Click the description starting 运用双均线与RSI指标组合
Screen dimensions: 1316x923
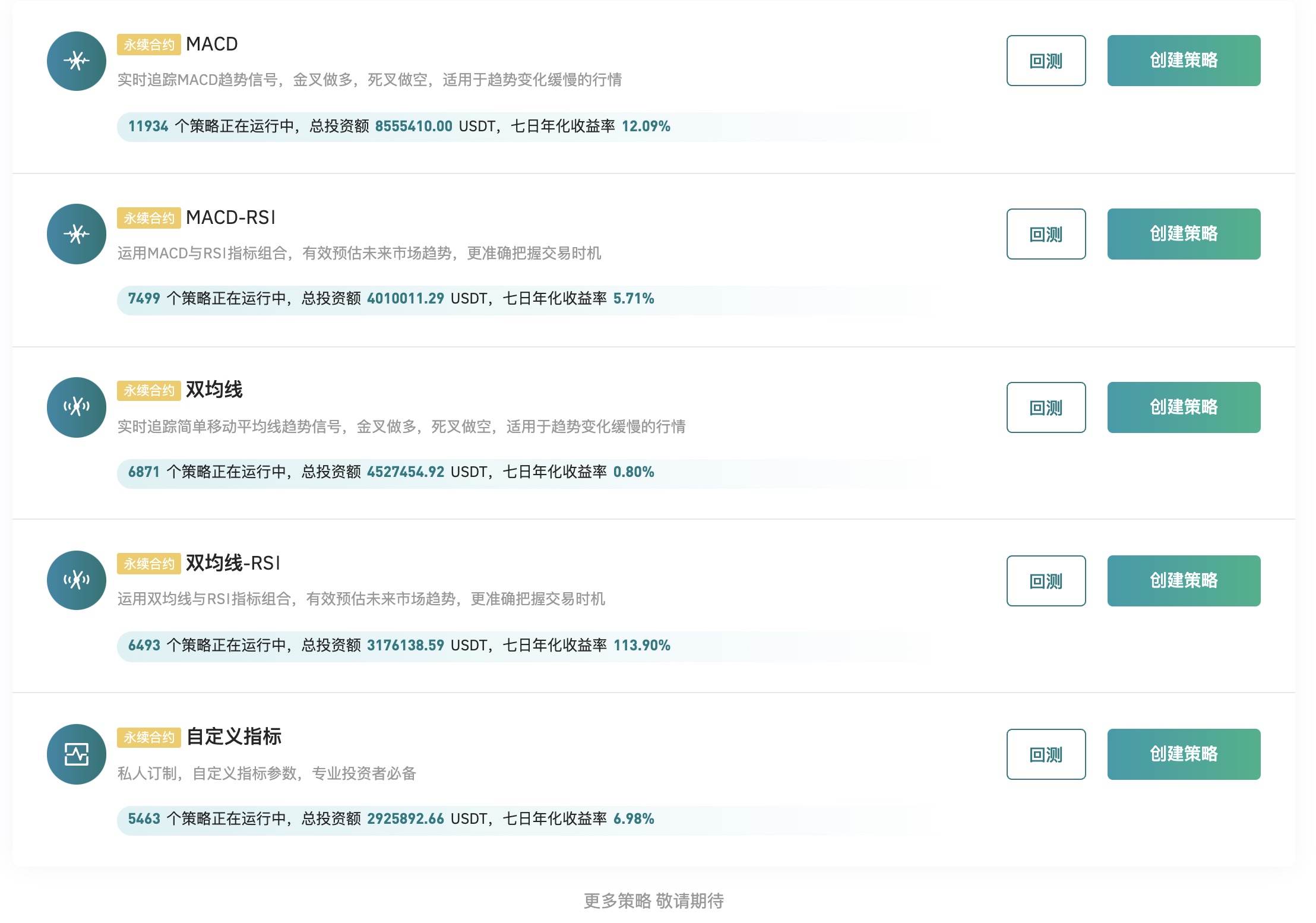(x=361, y=599)
